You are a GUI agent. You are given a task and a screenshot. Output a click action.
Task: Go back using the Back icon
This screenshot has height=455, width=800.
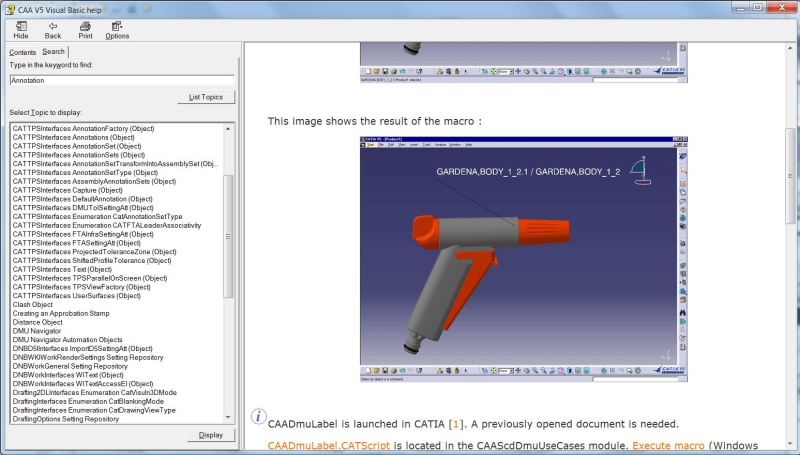tap(53, 30)
